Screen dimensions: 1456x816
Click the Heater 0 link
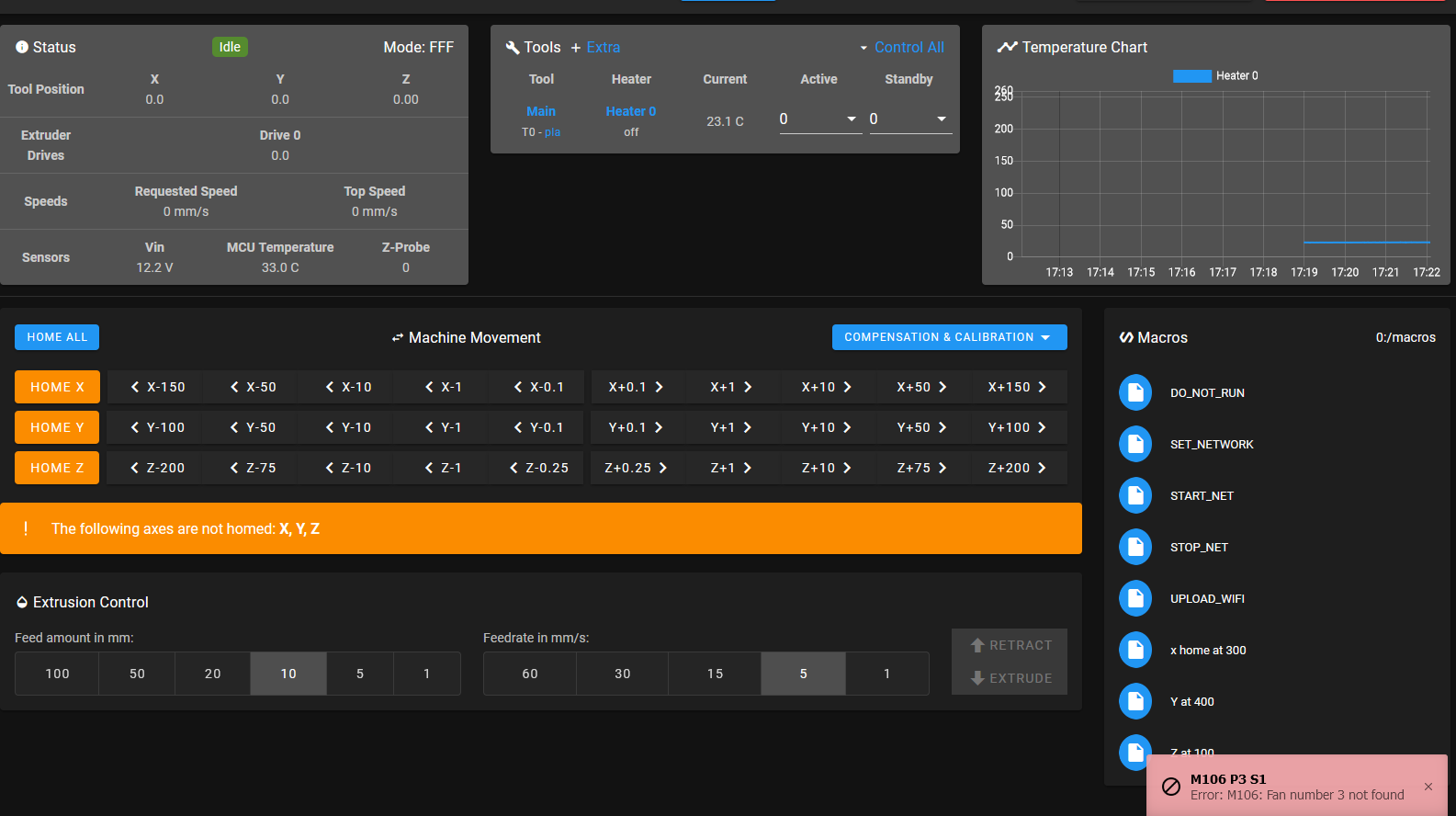(x=631, y=111)
